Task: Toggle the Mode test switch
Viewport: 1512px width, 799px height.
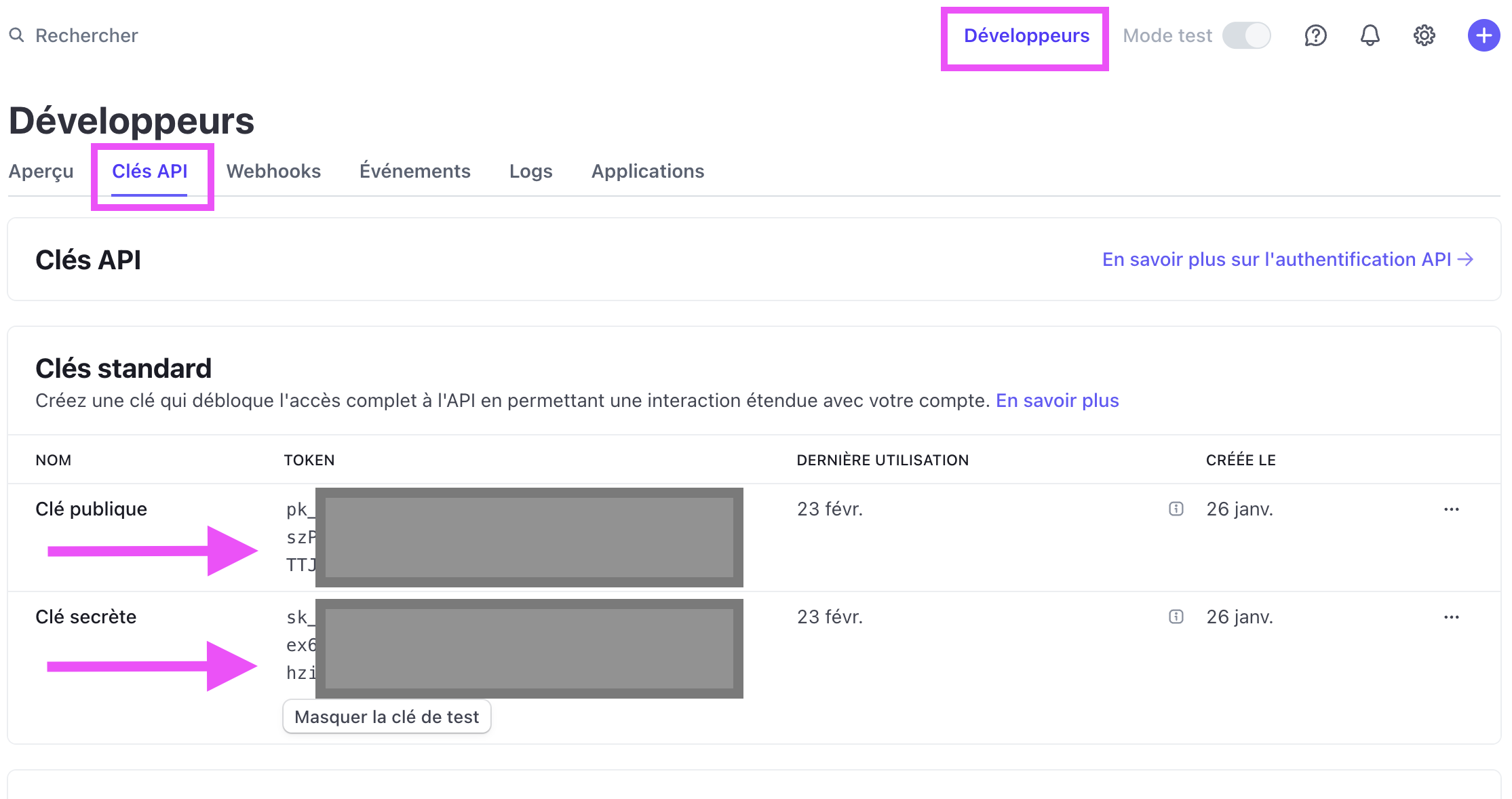Action: [x=1247, y=35]
